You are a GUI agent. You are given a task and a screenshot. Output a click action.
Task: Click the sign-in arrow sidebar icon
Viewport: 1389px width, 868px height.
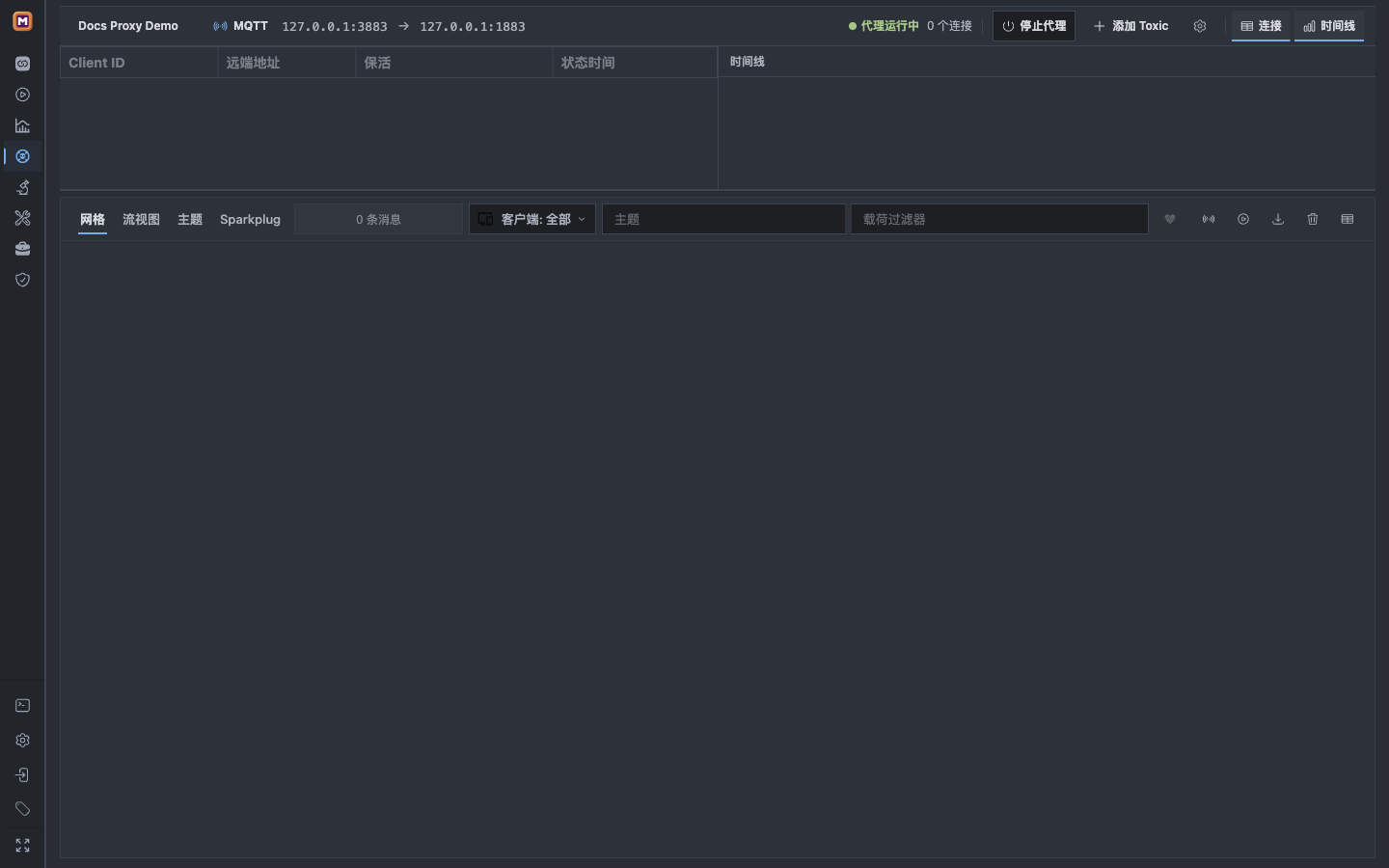(x=22, y=775)
